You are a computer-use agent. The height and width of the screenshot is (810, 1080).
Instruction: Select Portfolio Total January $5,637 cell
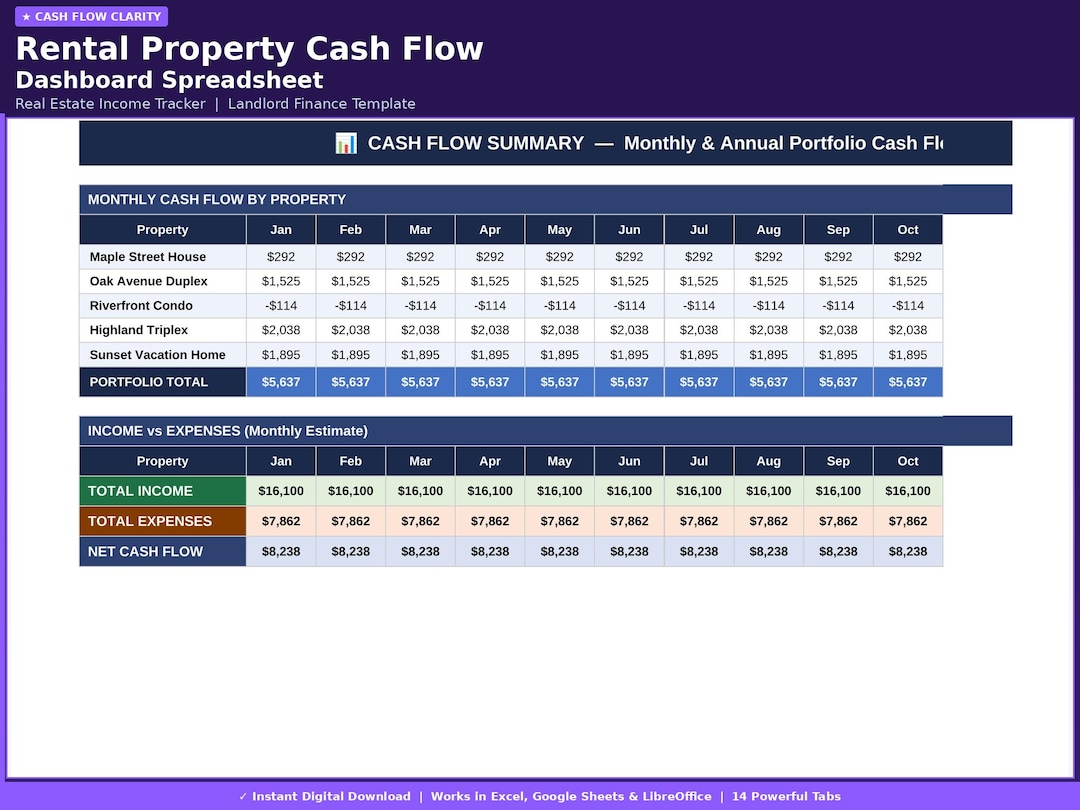(281, 382)
